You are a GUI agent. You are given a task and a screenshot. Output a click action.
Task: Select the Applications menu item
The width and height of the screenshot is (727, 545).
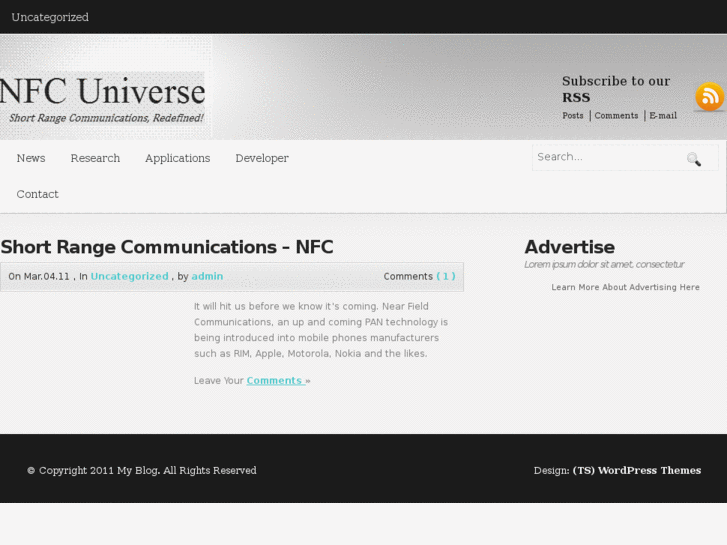tap(178, 159)
